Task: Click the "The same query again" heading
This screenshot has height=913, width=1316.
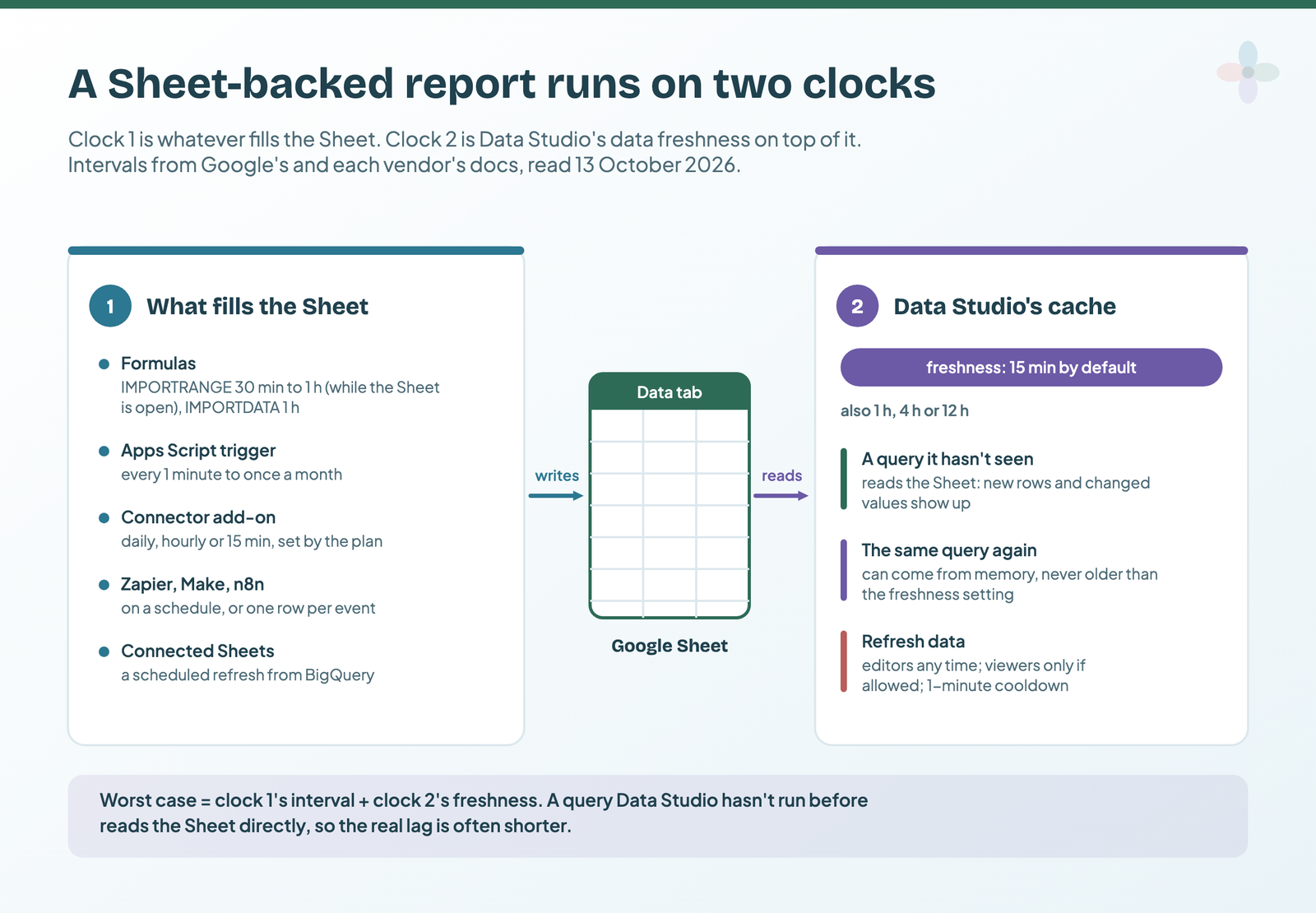Action: [949, 550]
